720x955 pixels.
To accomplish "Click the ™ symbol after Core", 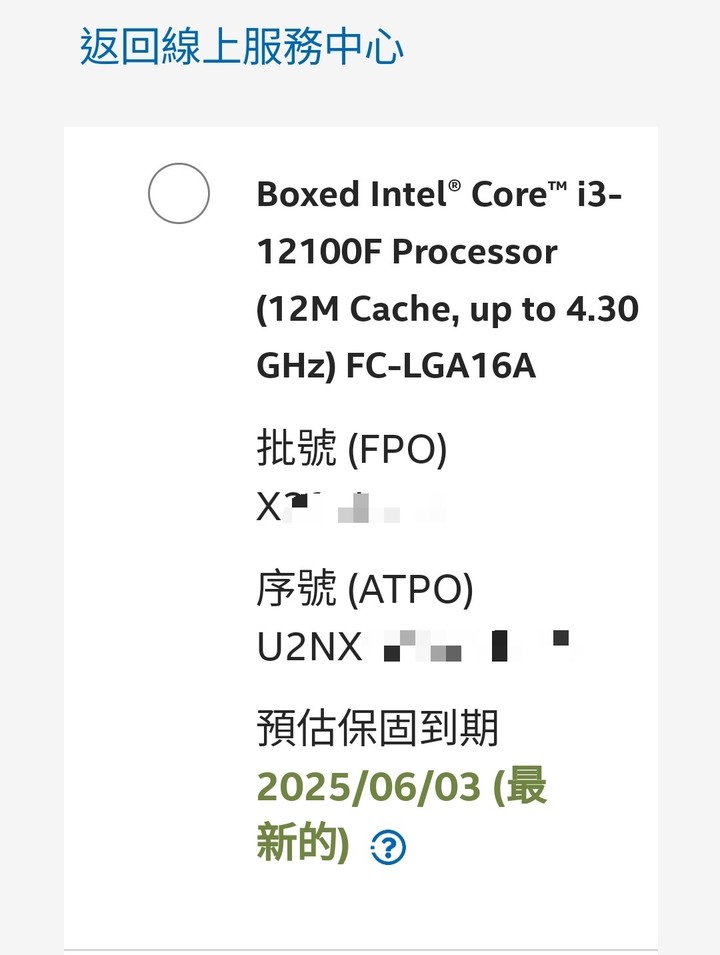I will point(557,185).
